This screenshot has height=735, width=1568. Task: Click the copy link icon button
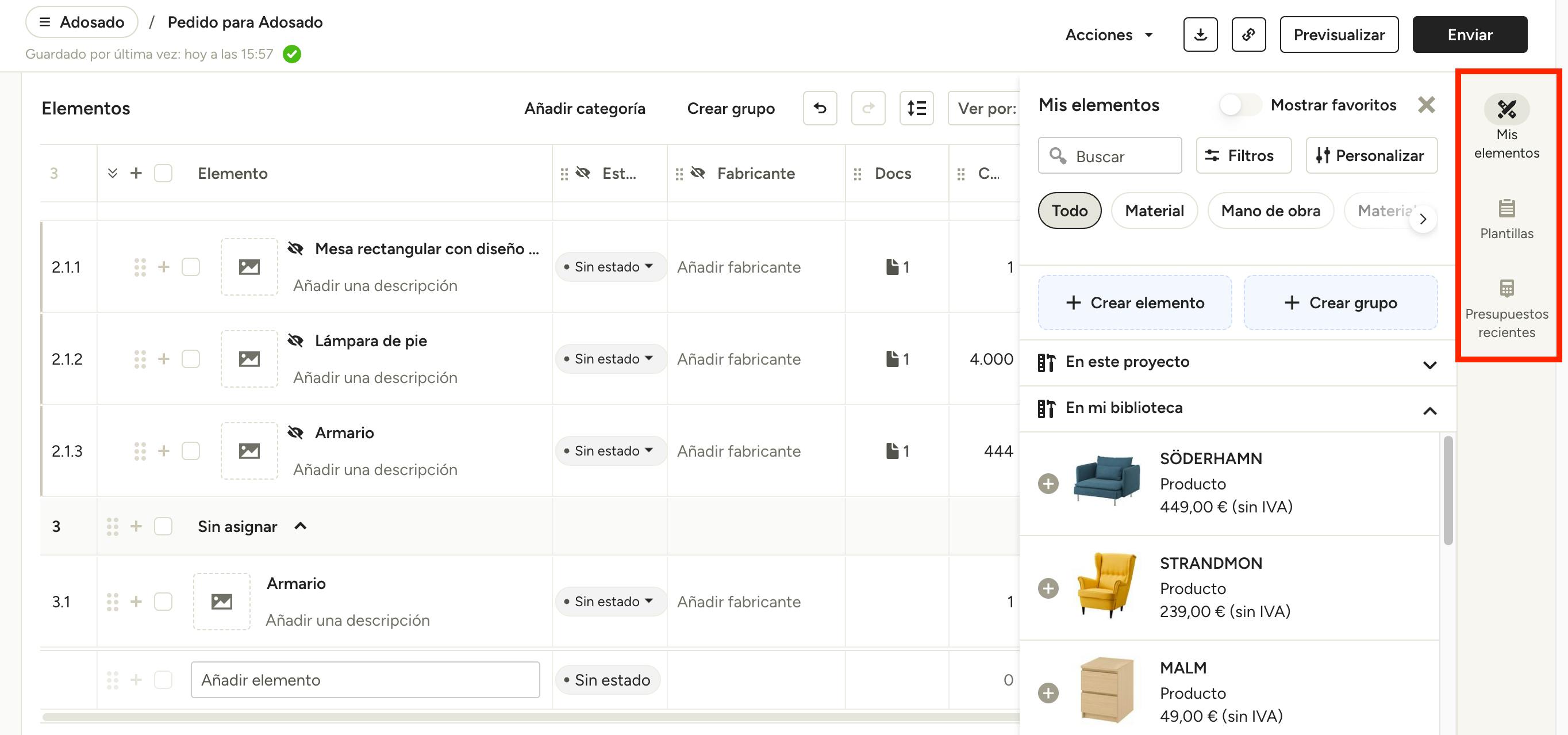point(1248,35)
